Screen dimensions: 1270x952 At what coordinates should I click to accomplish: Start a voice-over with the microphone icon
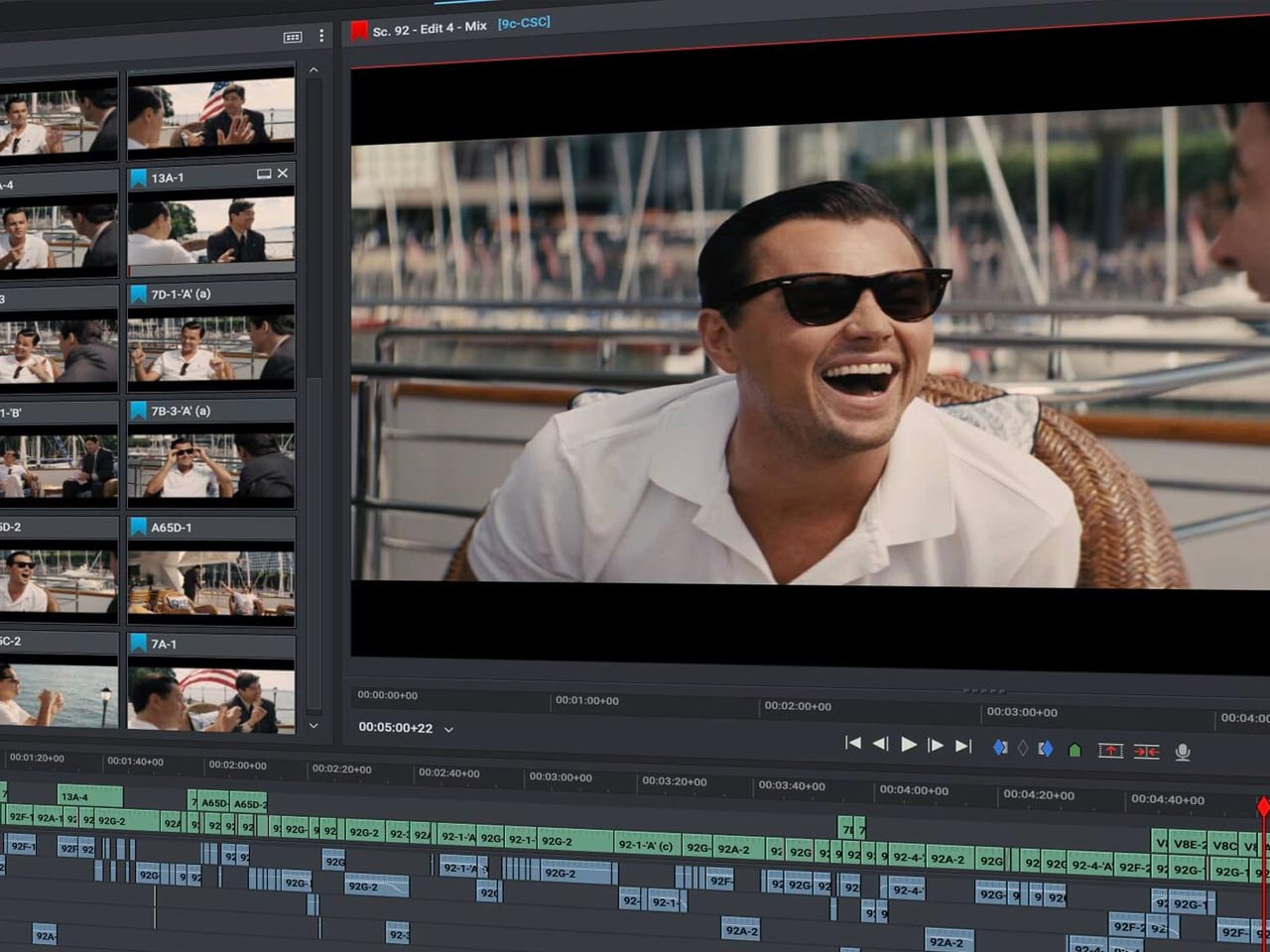click(x=1182, y=753)
